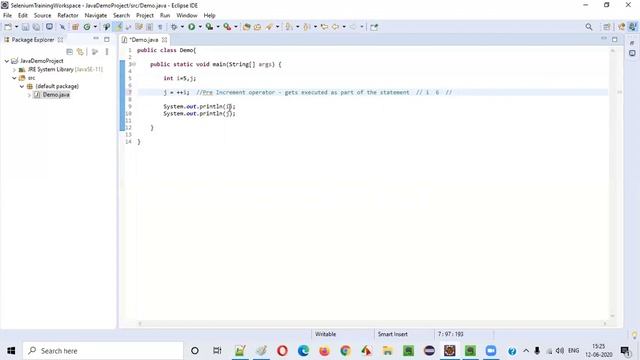Open the Project menu

coord(144,16)
